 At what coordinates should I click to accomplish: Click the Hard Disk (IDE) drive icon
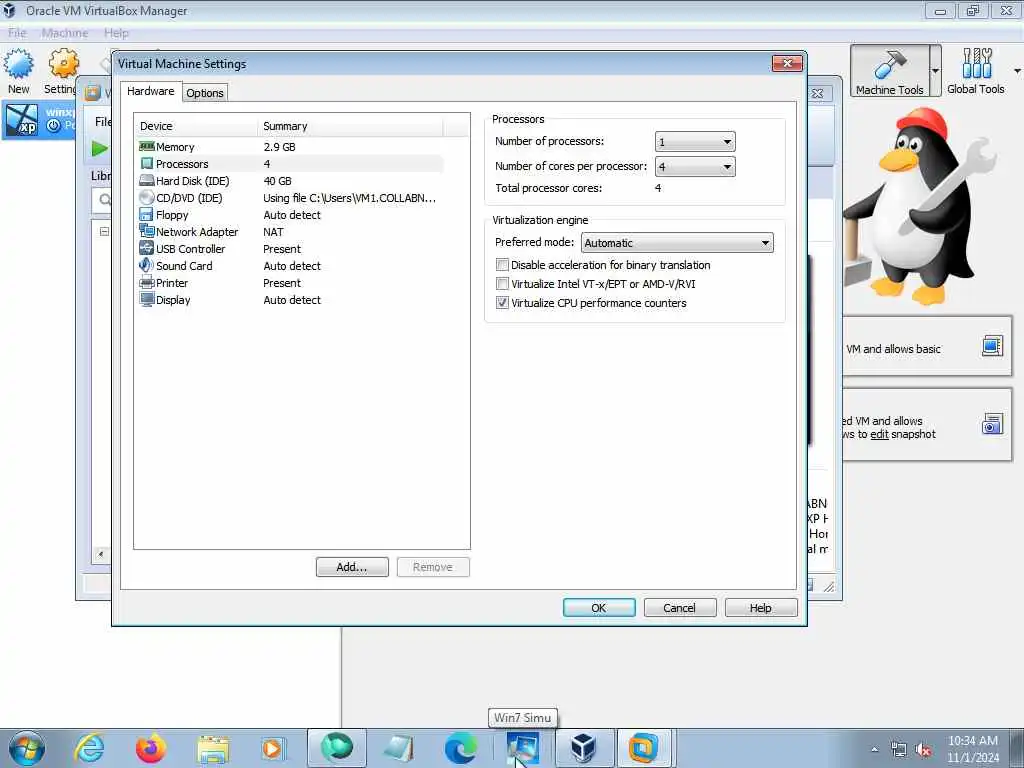click(147, 181)
